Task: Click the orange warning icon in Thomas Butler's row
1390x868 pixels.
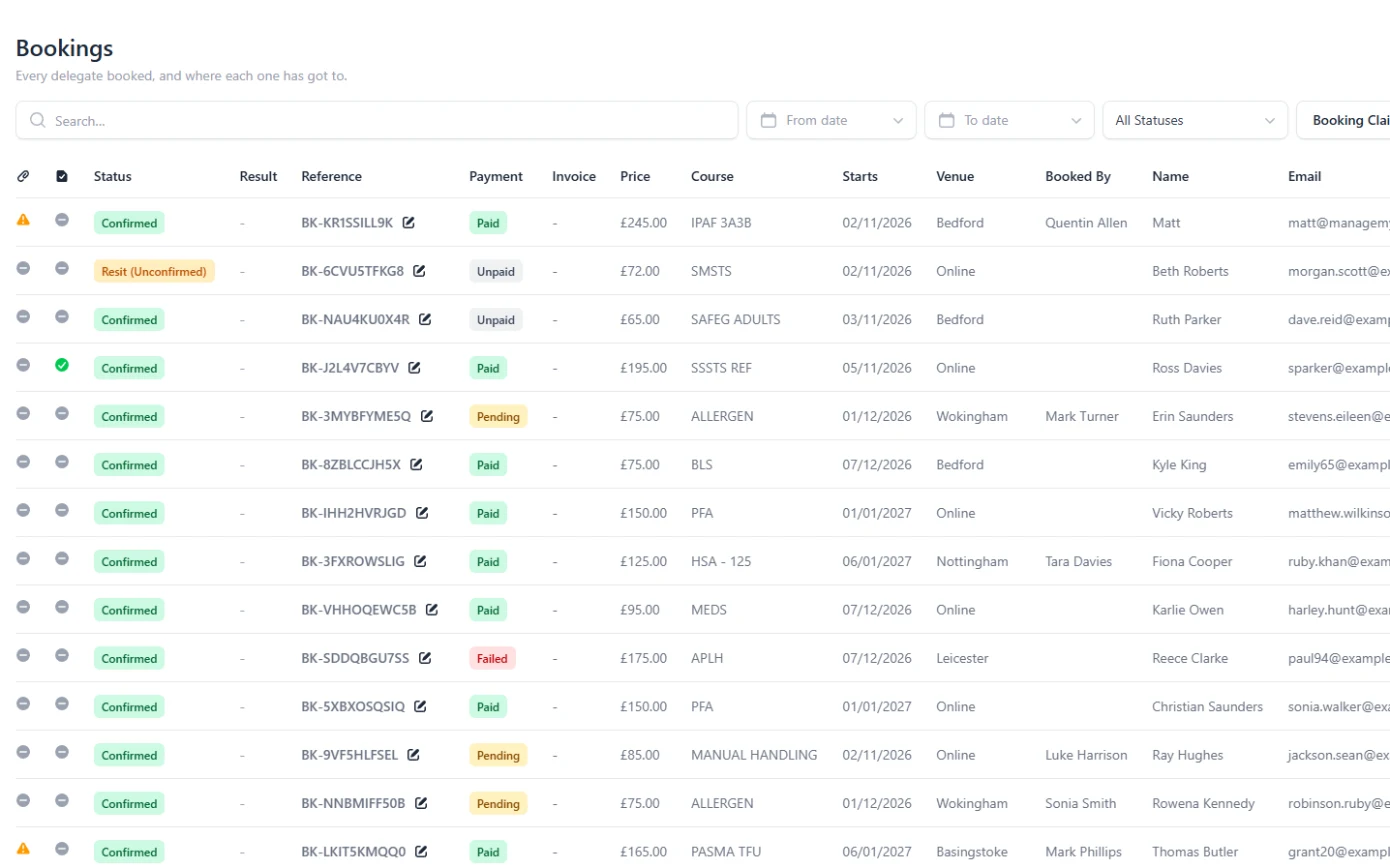Action: 23,848
